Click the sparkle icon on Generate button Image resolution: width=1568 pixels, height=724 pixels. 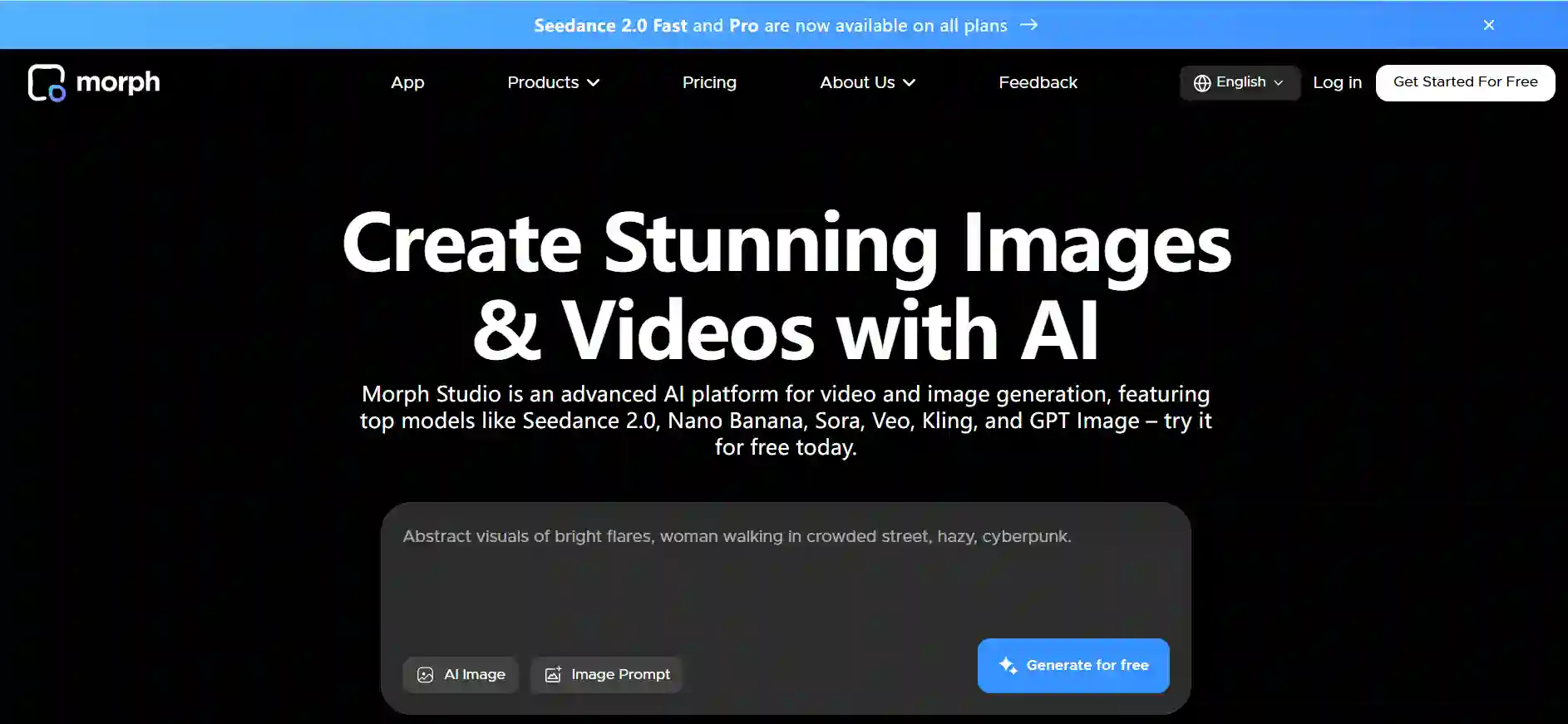[x=1008, y=665]
